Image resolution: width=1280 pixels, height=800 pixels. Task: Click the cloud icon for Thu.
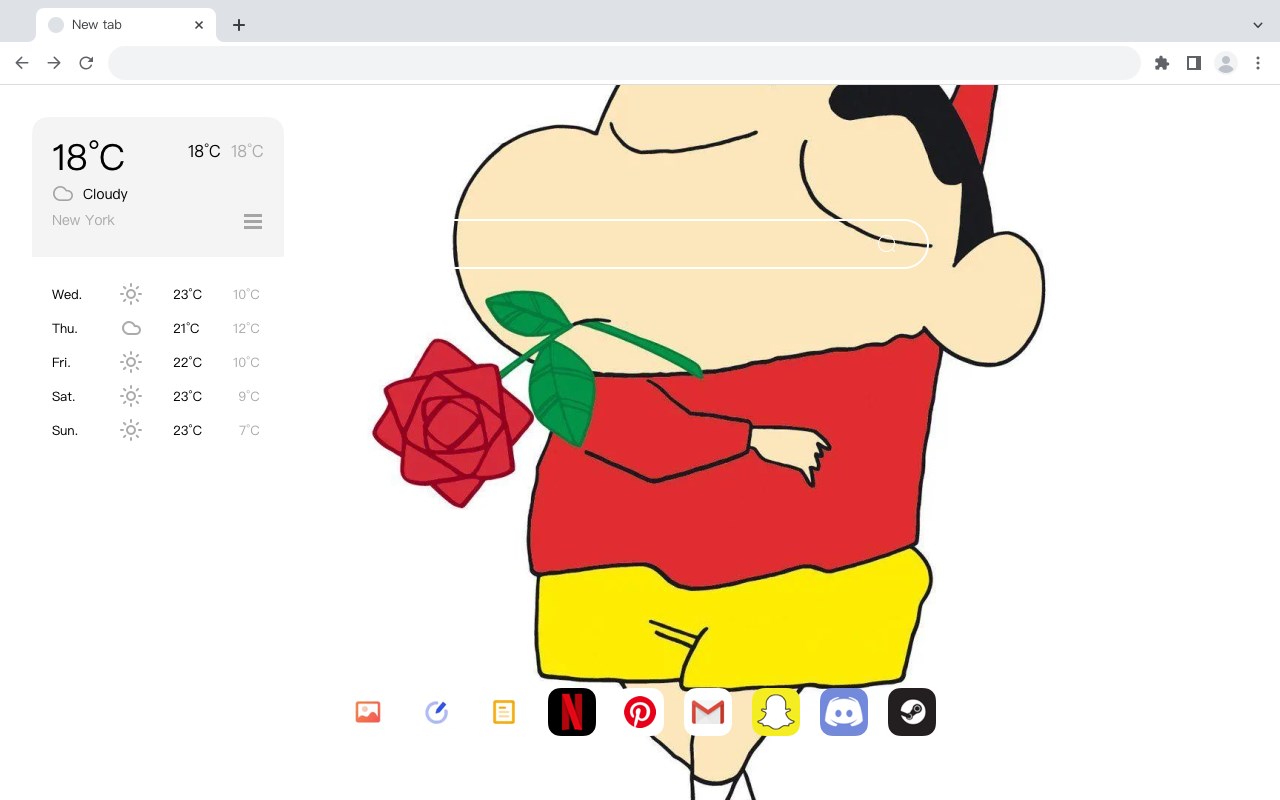(x=131, y=328)
